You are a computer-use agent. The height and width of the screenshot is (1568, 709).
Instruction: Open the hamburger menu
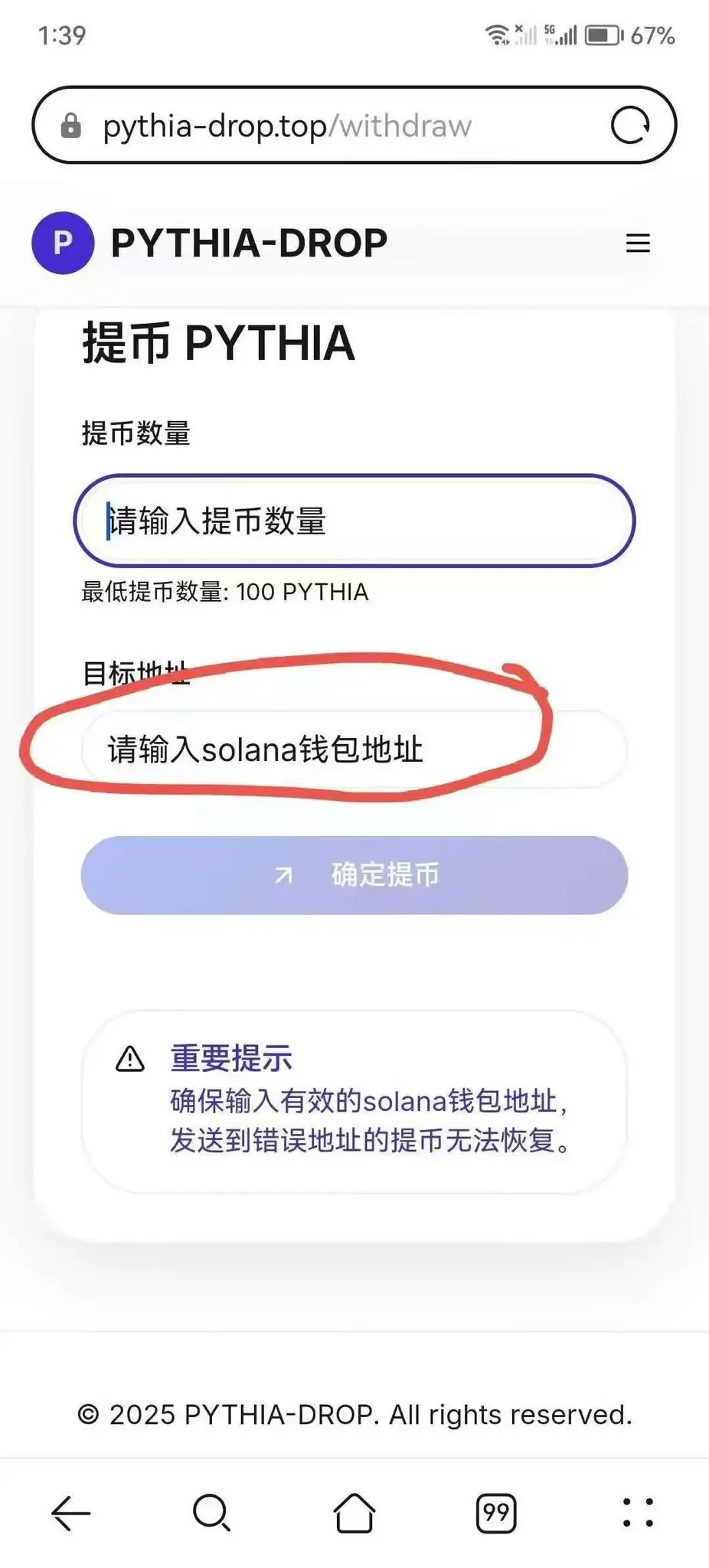638,243
